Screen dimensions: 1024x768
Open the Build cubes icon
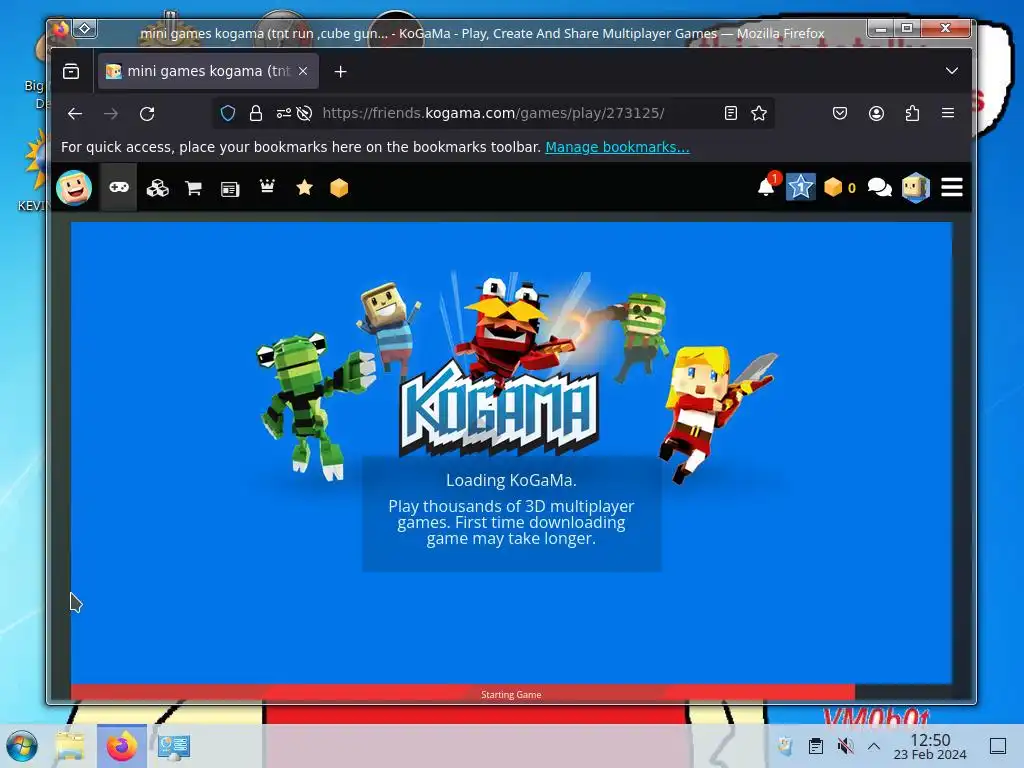click(157, 188)
